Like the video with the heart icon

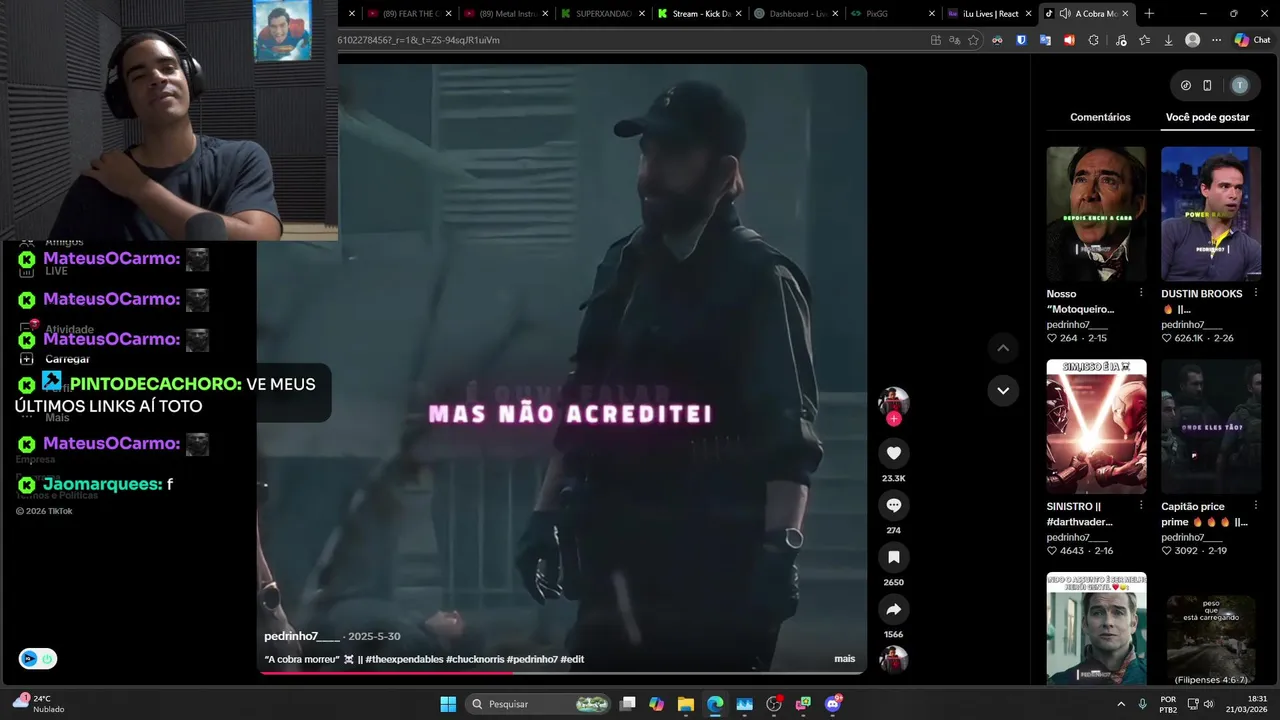coord(894,453)
